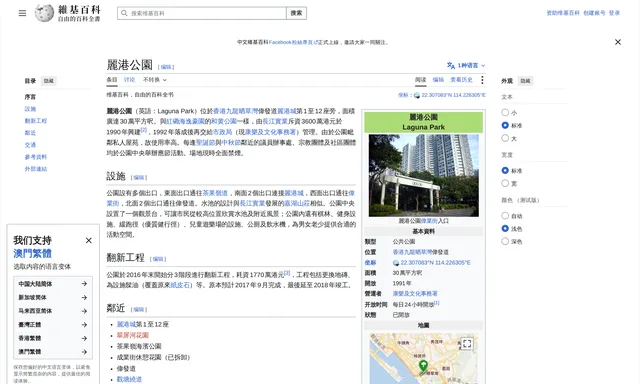Click the globe icon beside top coordinates
640x384 pixels.
click(x=417, y=95)
